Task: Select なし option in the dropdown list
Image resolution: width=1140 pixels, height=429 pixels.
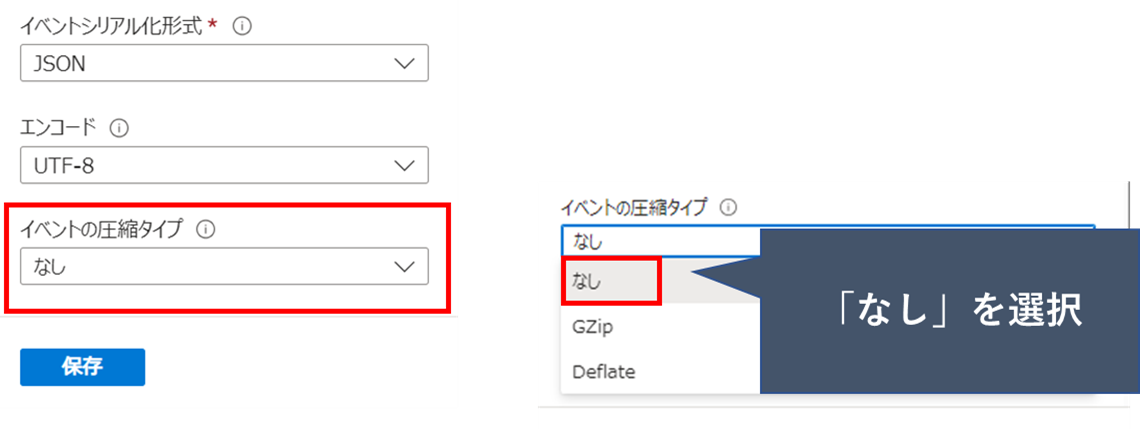Action: point(611,281)
